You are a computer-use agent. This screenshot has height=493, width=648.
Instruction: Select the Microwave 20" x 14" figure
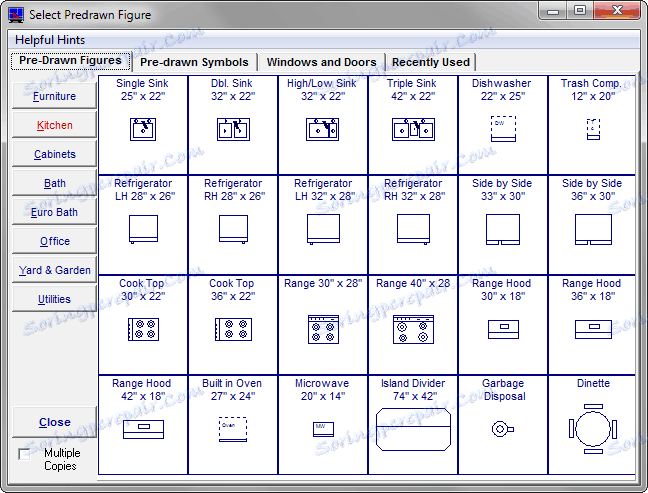(x=323, y=425)
